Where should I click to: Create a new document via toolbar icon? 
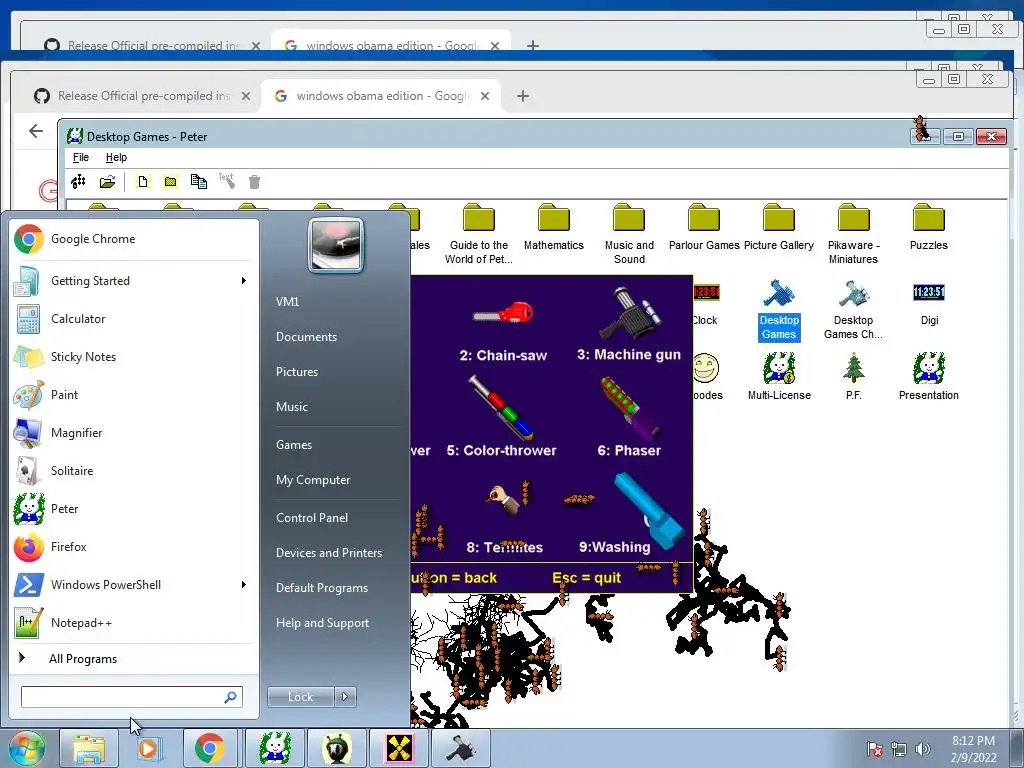pyautogui.click(x=142, y=182)
